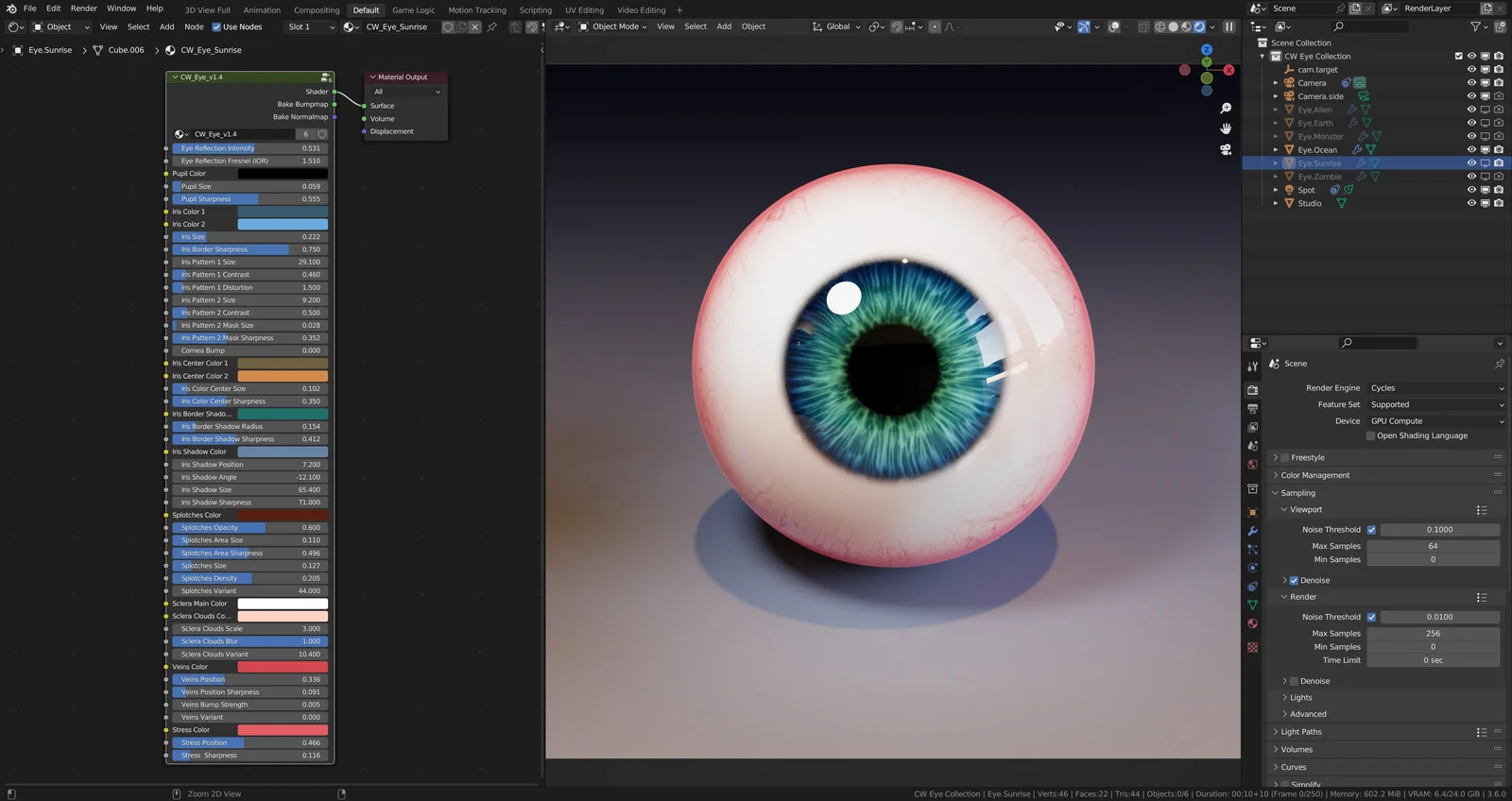Image resolution: width=1512 pixels, height=801 pixels.
Task: Click the Iris Color 2 blue swatch
Action: 282,225
